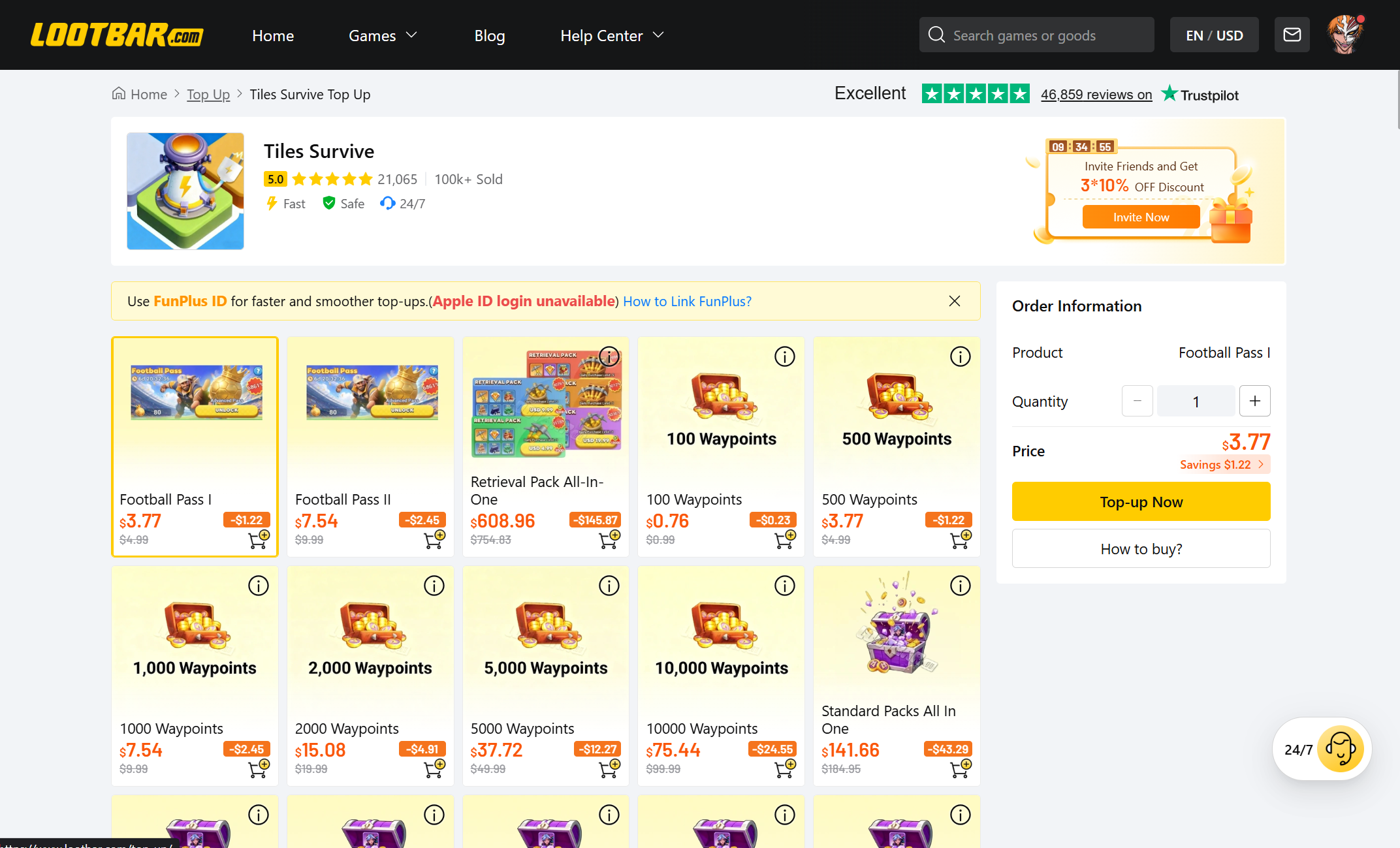Click Home breadcrumb link
This screenshot has width=1400, height=848.
coord(140,94)
